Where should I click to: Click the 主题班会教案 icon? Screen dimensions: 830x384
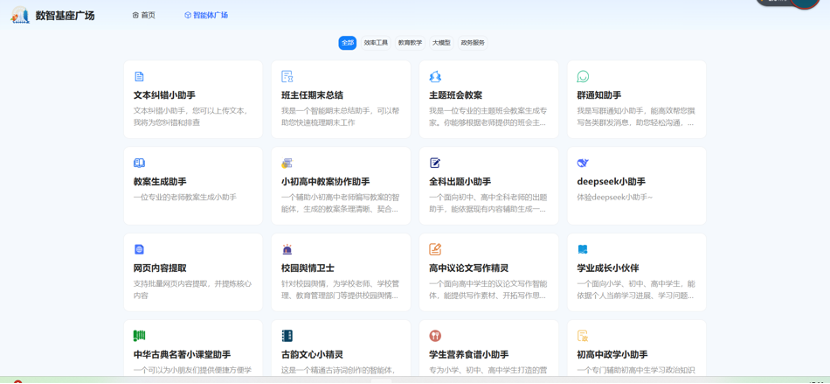(435, 77)
